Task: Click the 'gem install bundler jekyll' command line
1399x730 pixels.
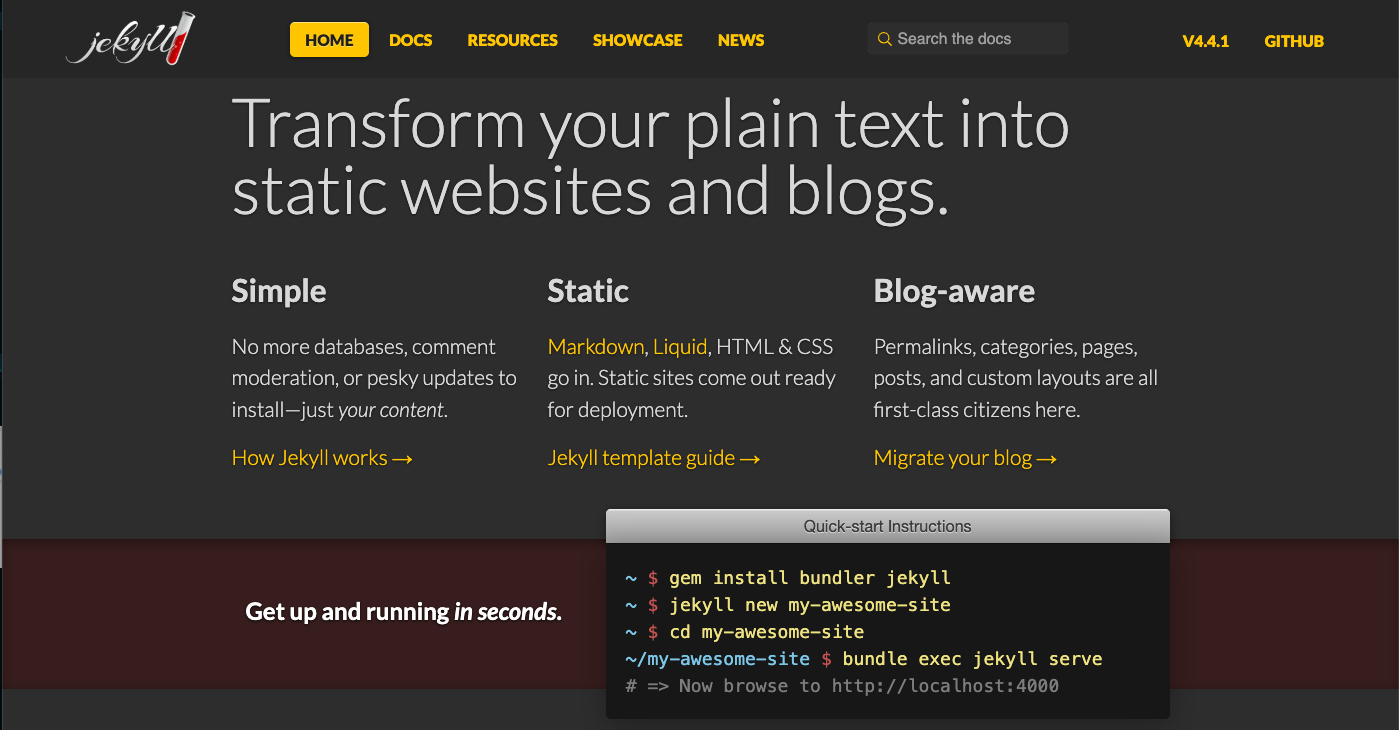Action: (809, 578)
